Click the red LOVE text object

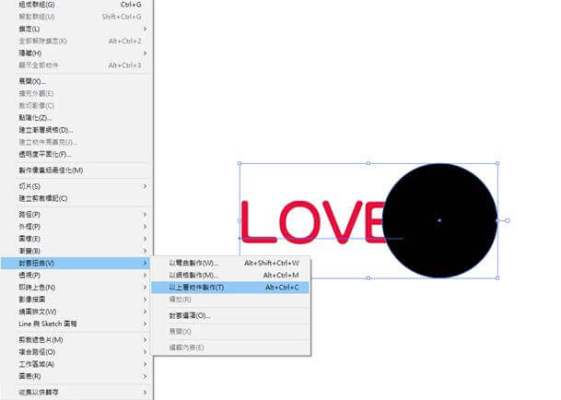pos(312,222)
